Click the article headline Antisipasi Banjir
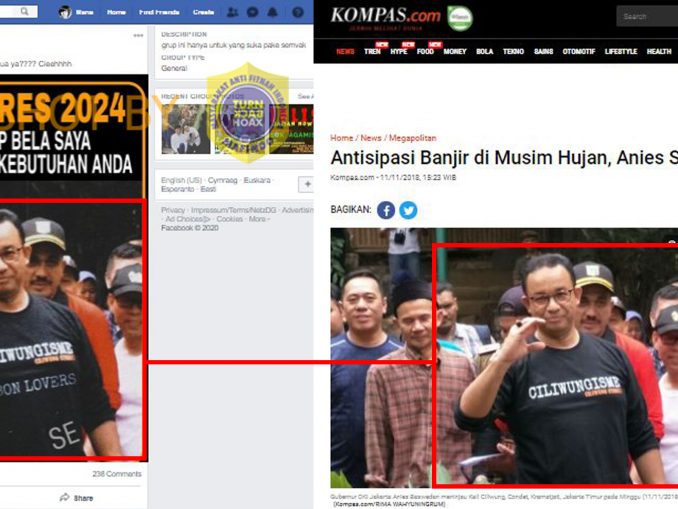Image resolution: width=678 pixels, height=509 pixels. pos(504,158)
